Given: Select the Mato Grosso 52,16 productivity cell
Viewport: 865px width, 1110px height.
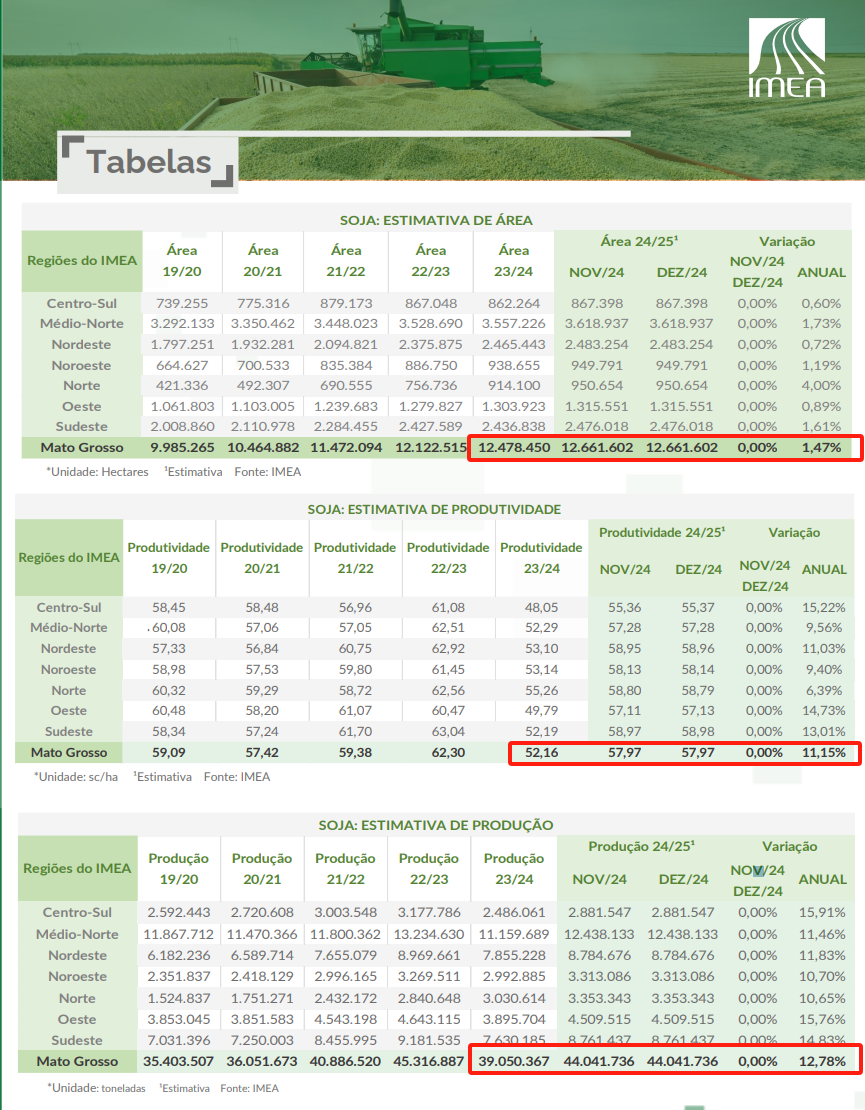Looking at the screenshot, I should (x=541, y=752).
